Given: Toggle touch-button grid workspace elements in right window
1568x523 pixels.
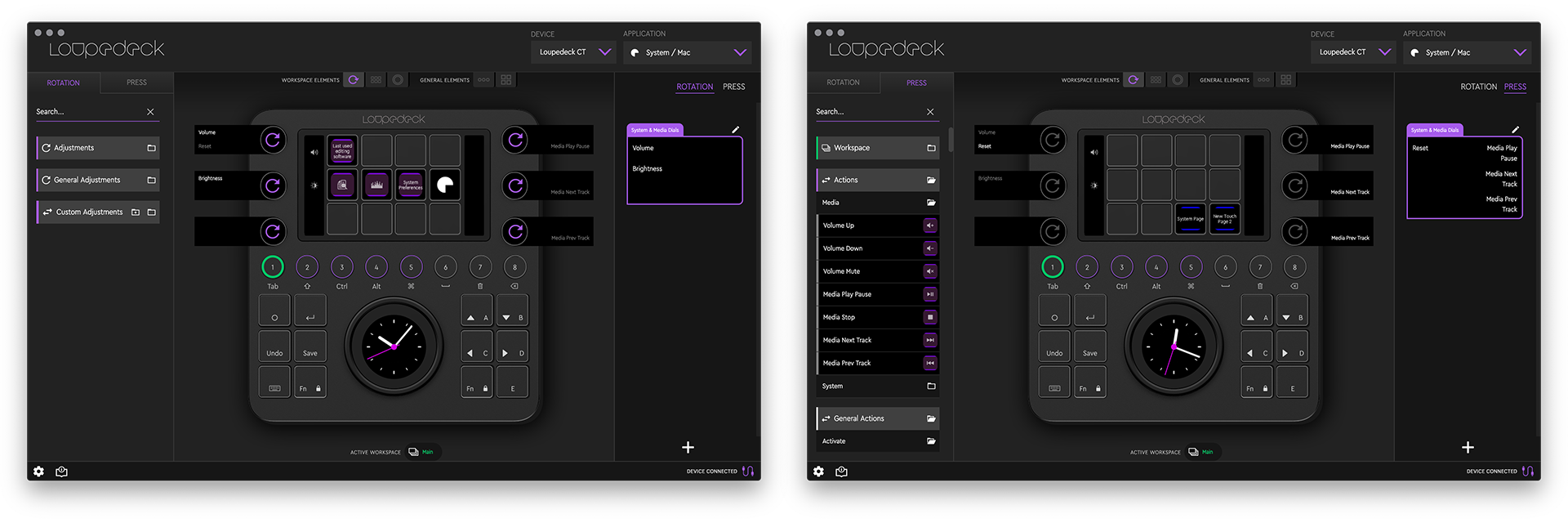Looking at the screenshot, I should pyautogui.click(x=1156, y=79).
